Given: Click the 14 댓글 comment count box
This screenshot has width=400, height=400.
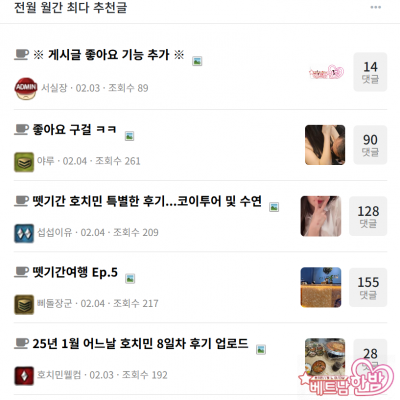Looking at the screenshot, I should tap(370, 72).
